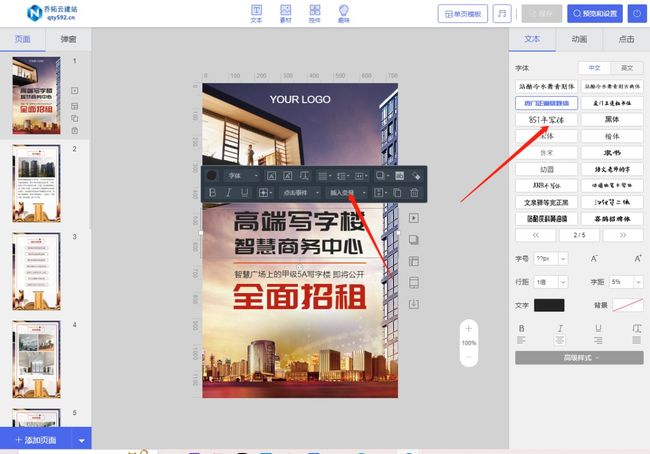Open the text alignment dropdown in floating toolbar

[x=325, y=176]
